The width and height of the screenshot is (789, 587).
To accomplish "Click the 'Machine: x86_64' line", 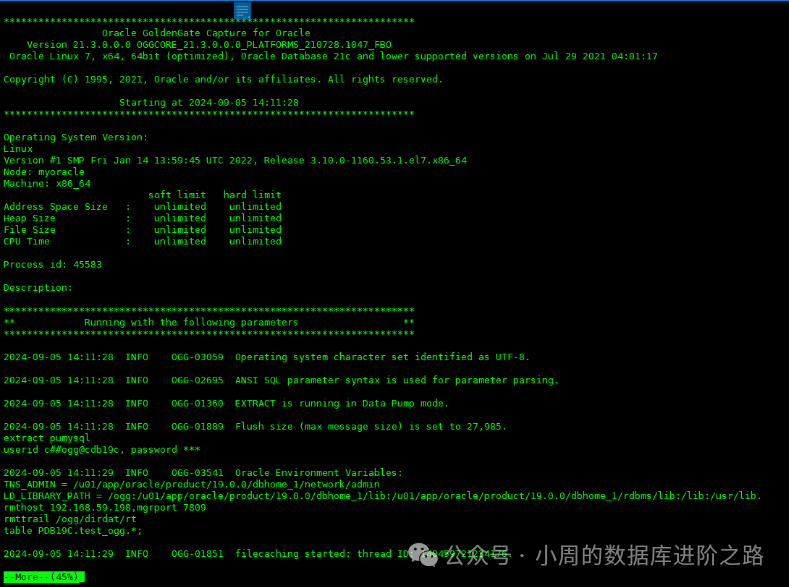I will [x=47, y=183].
